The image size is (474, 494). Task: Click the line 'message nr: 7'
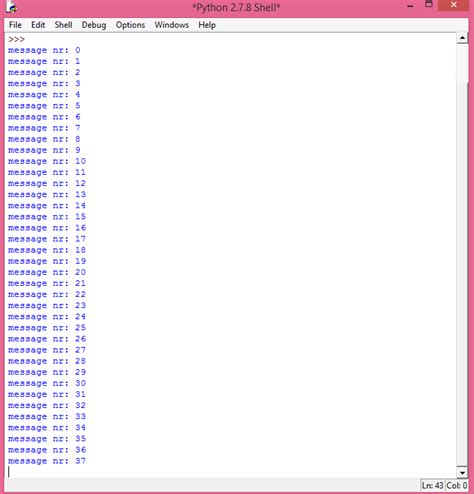[44, 128]
